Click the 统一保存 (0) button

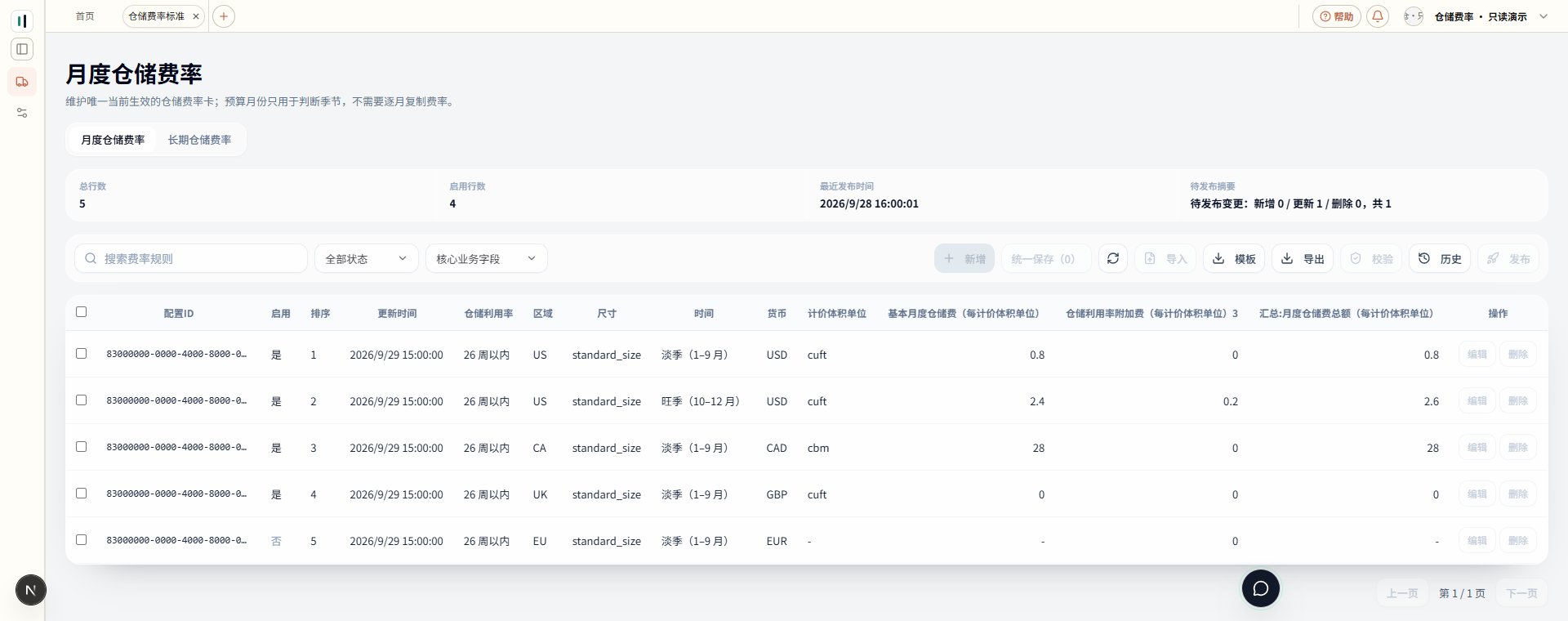pos(1045,258)
